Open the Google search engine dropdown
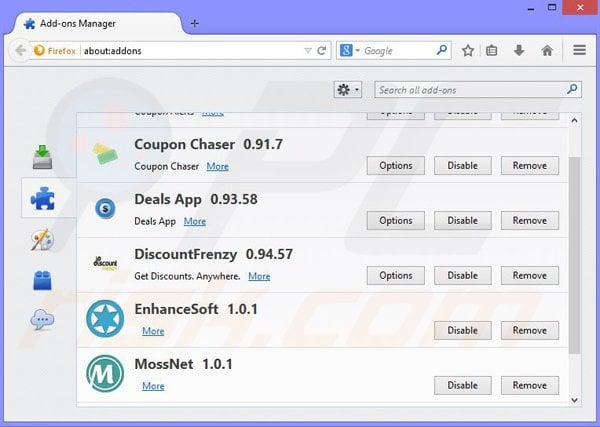600x427 pixels. click(x=349, y=50)
